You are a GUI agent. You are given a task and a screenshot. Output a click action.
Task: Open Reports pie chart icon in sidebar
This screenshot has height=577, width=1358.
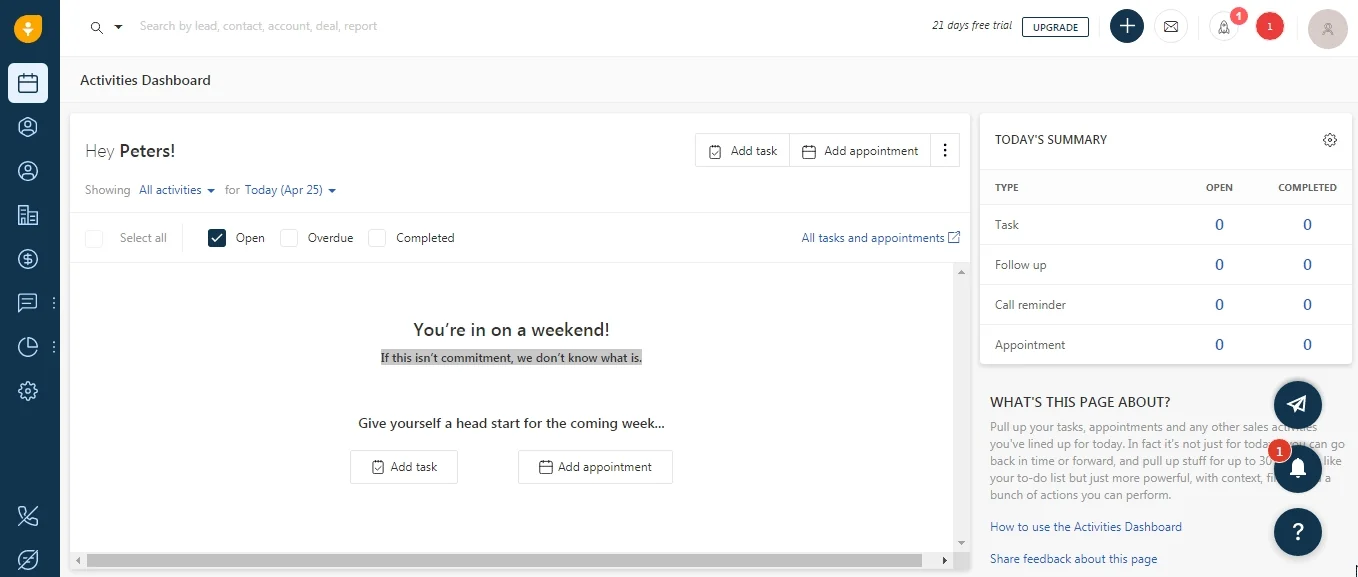[28, 347]
